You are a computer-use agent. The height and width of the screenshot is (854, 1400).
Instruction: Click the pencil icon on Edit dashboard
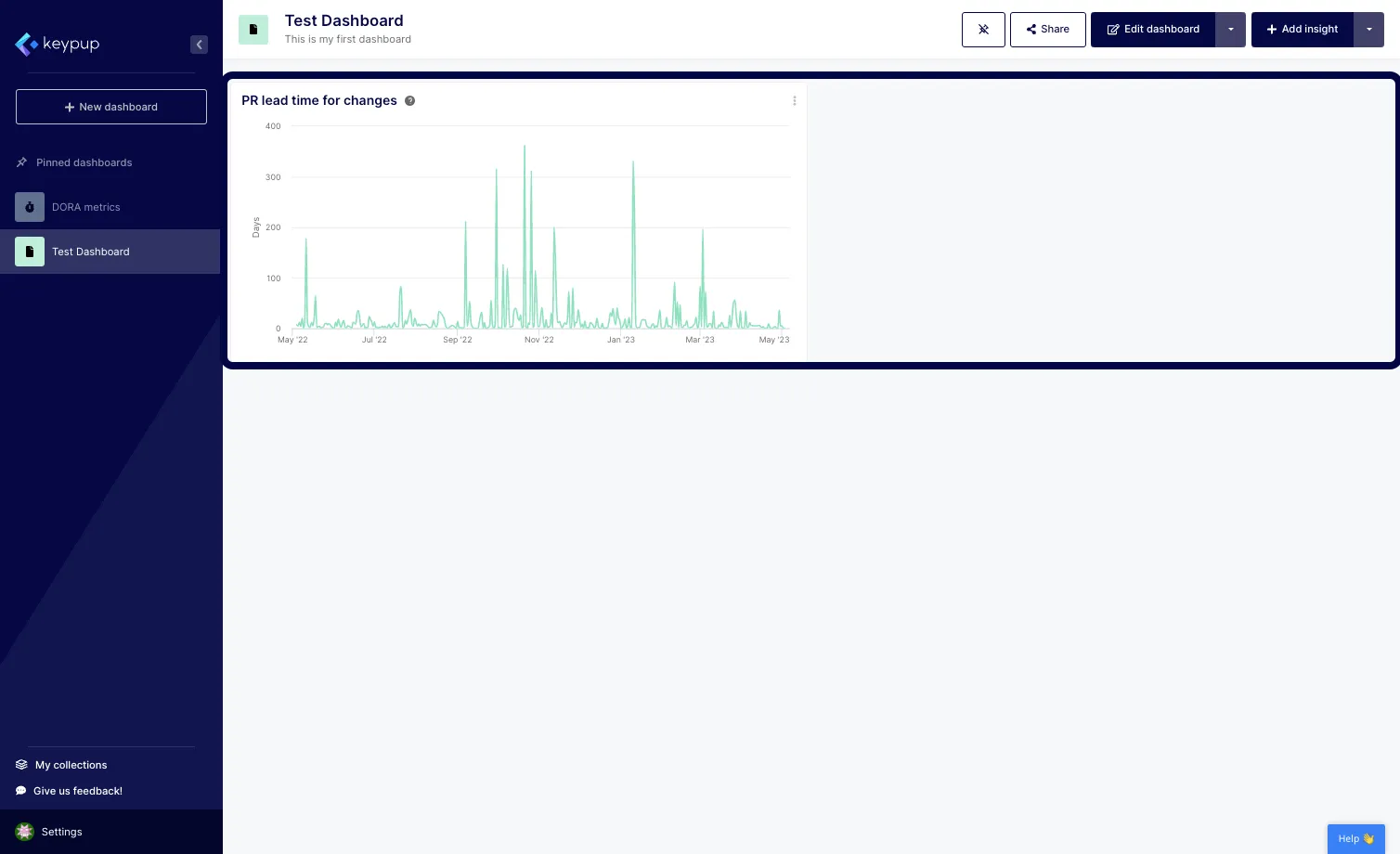1114,29
